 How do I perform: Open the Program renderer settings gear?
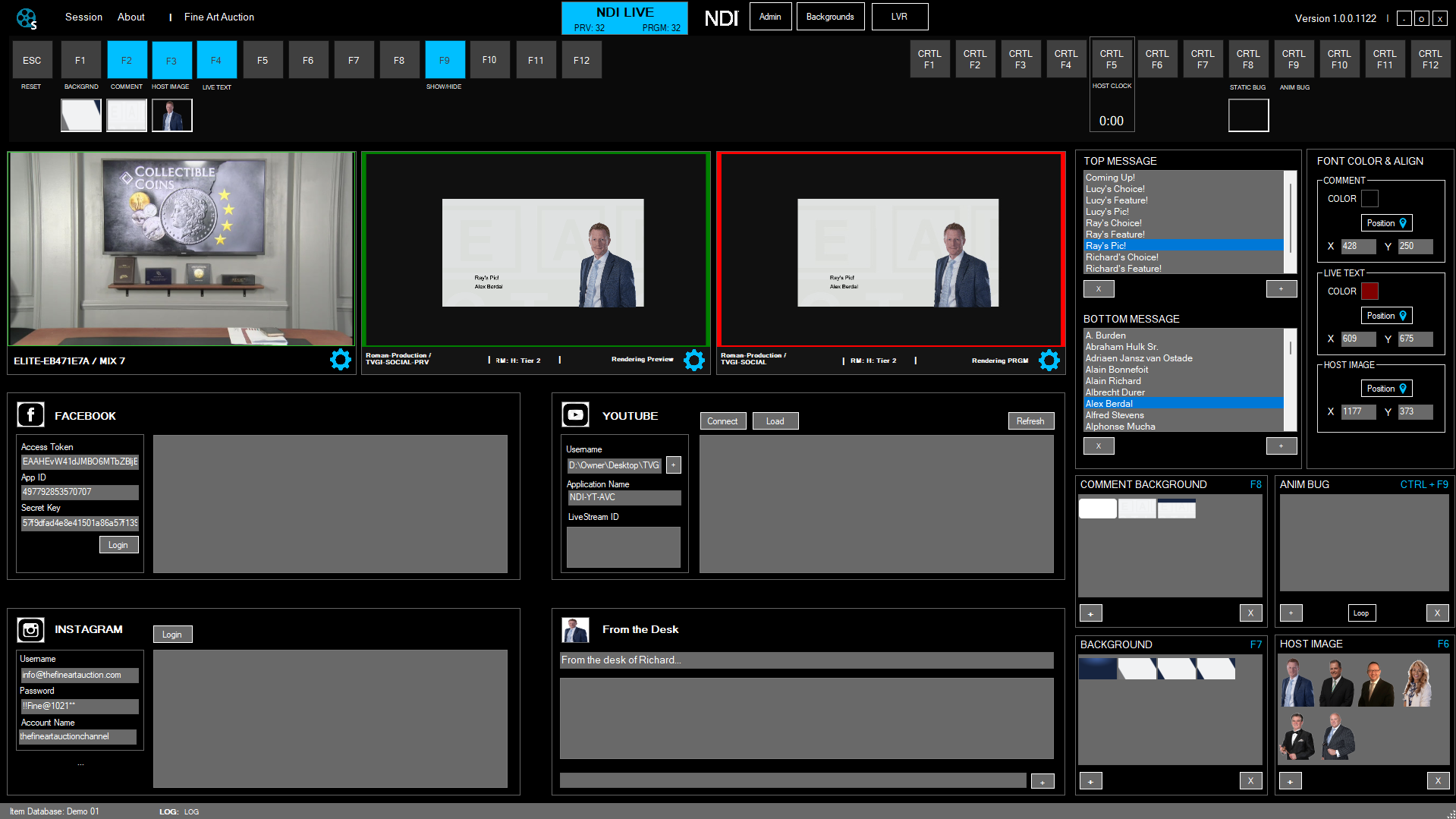pyautogui.click(x=1049, y=360)
